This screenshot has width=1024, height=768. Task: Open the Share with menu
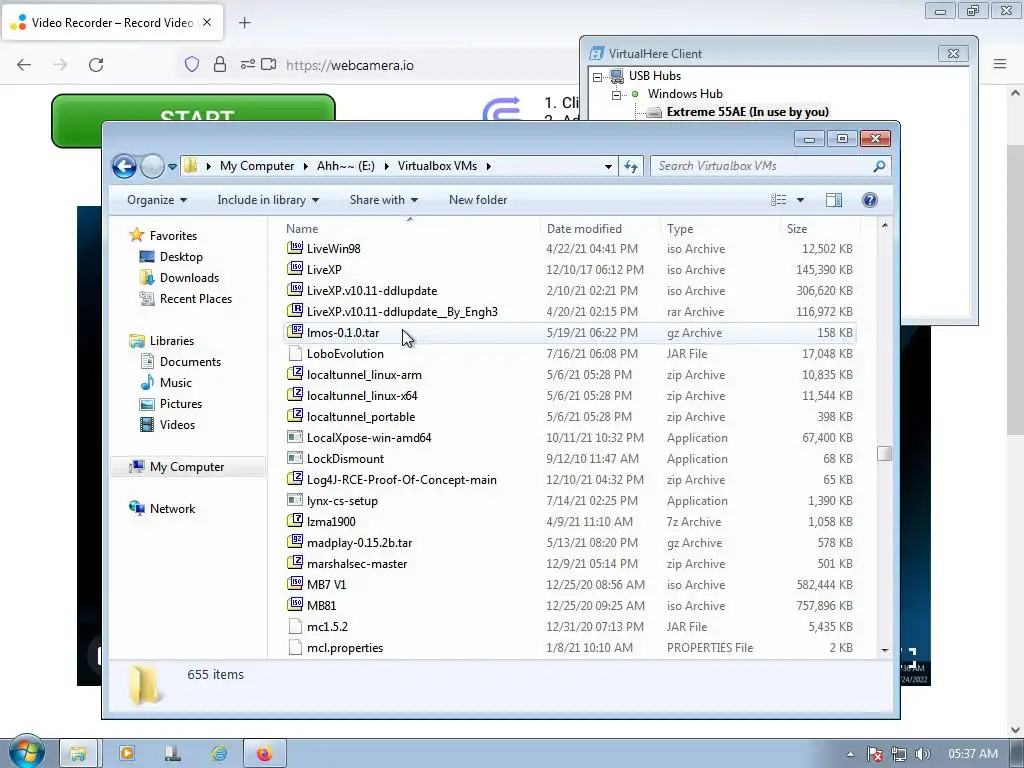coord(383,200)
